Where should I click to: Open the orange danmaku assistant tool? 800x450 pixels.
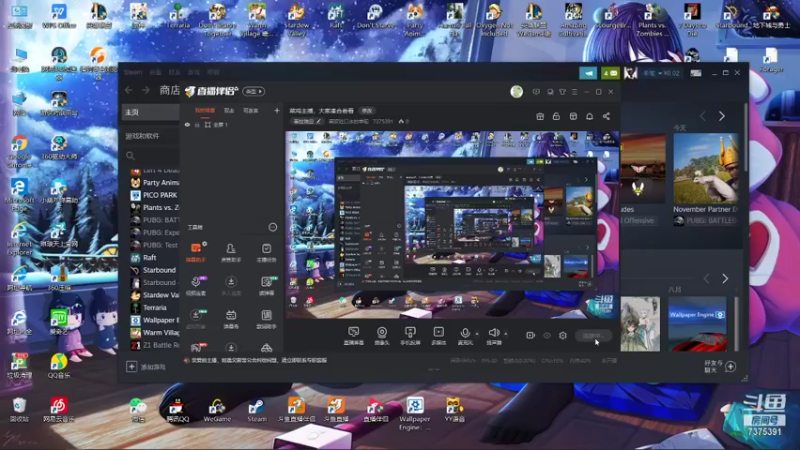(196, 248)
